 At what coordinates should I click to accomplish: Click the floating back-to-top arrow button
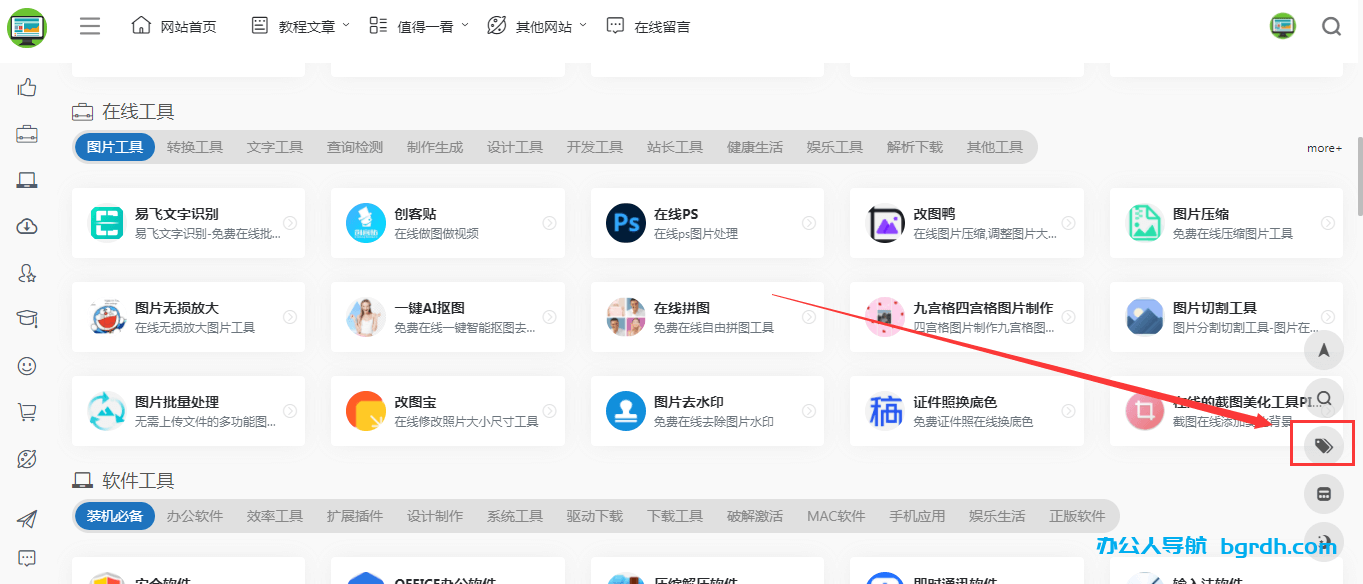point(1324,350)
